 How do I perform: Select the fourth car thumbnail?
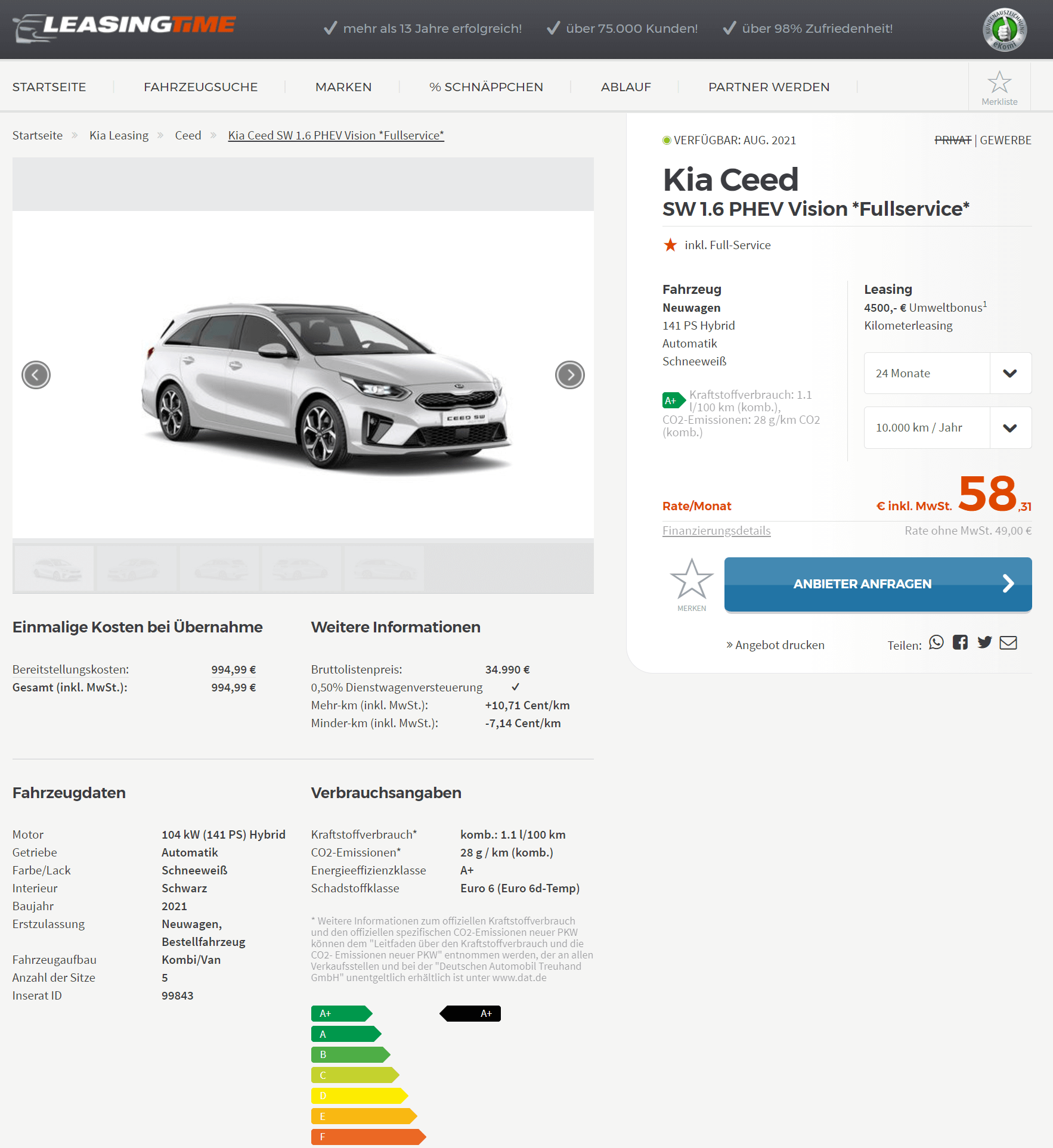(x=302, y=568)
